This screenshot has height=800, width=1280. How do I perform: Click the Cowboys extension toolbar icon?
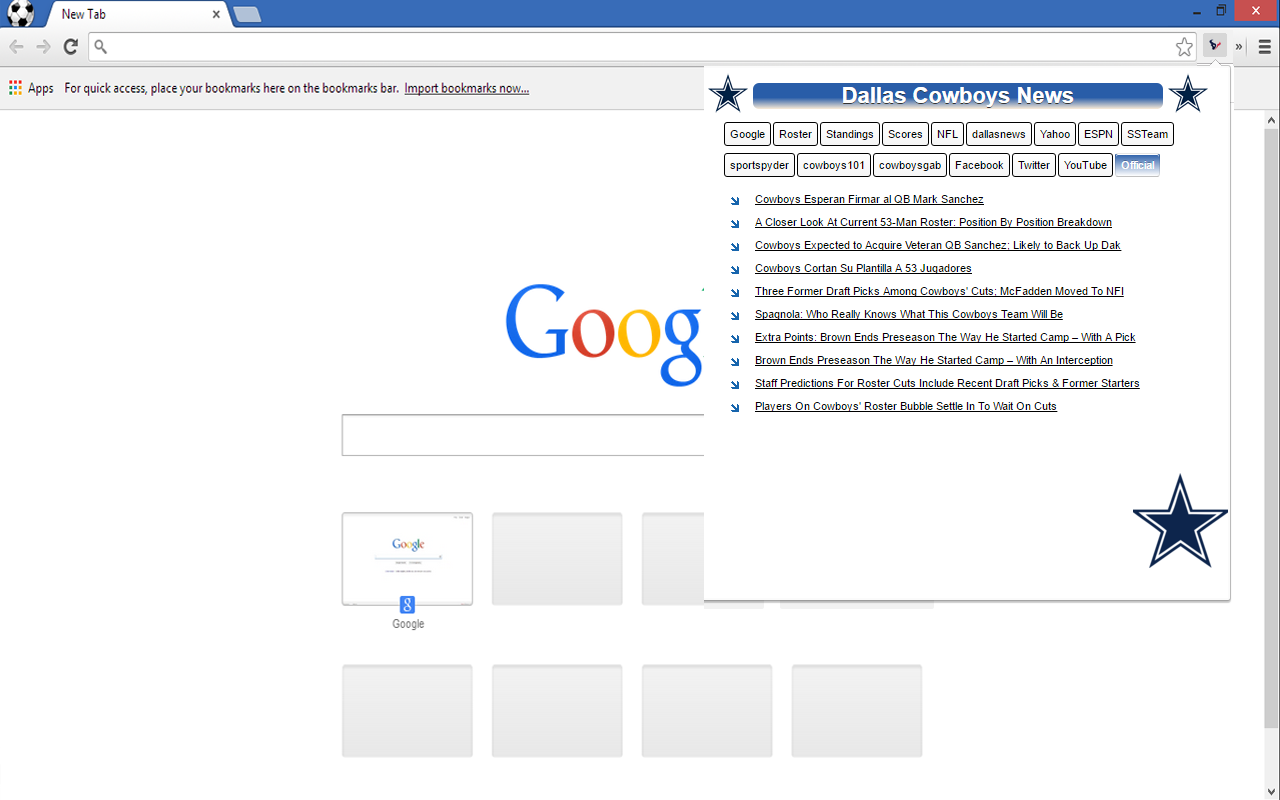[1215, 46]
